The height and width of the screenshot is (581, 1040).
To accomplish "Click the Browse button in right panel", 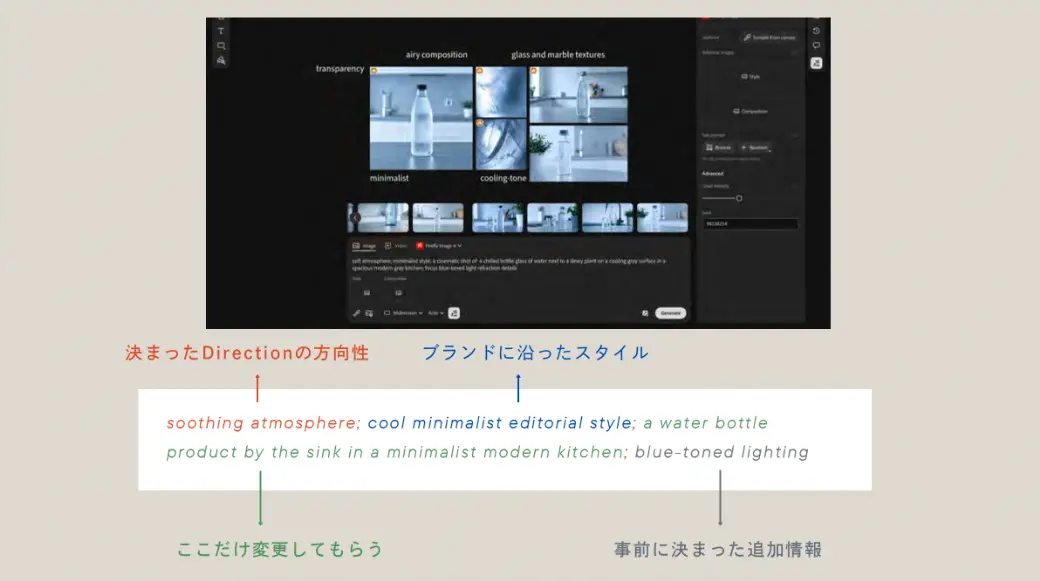I will click(x=719, y=147).
